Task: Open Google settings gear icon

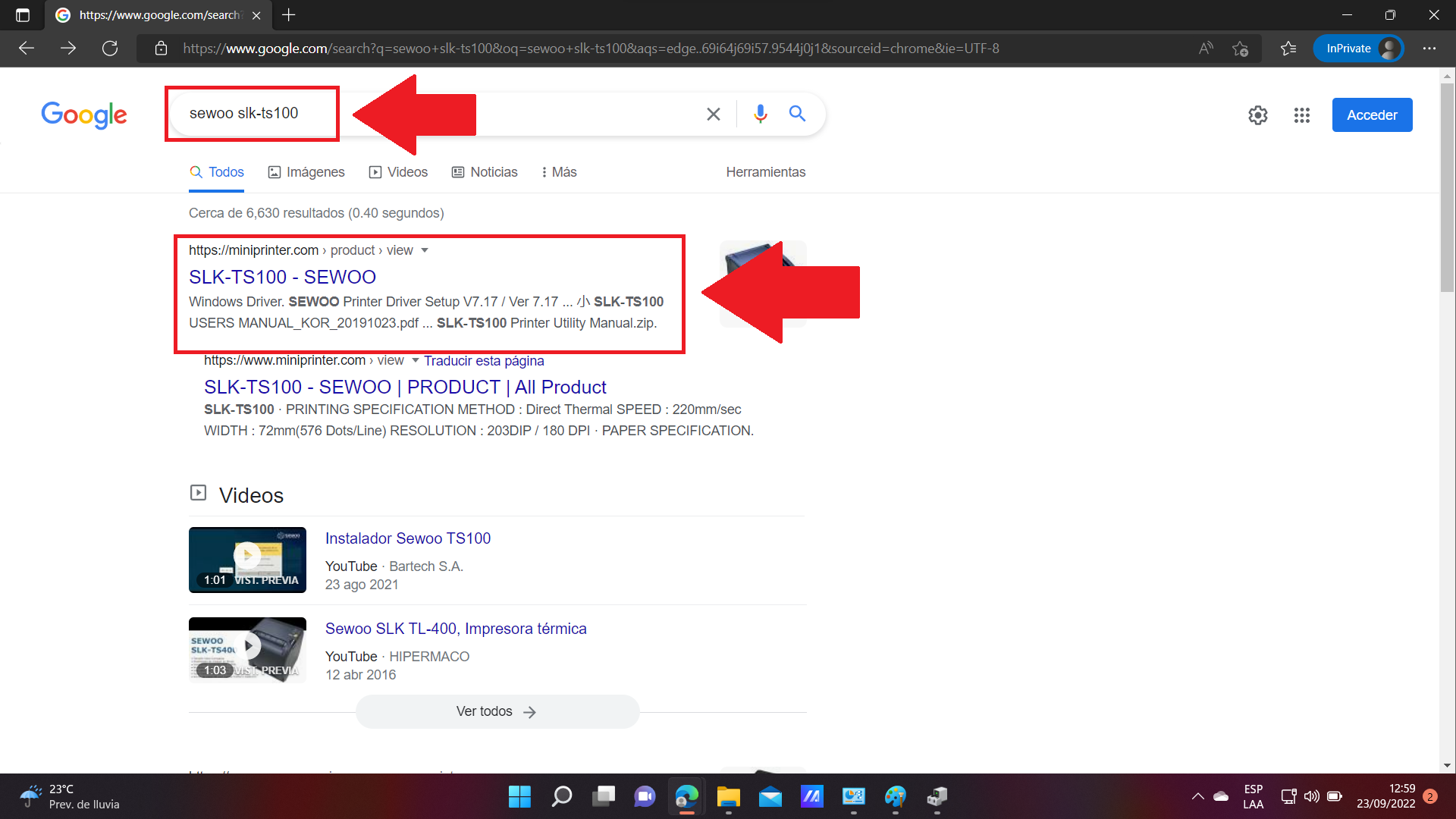Action: click(1258, 115)
